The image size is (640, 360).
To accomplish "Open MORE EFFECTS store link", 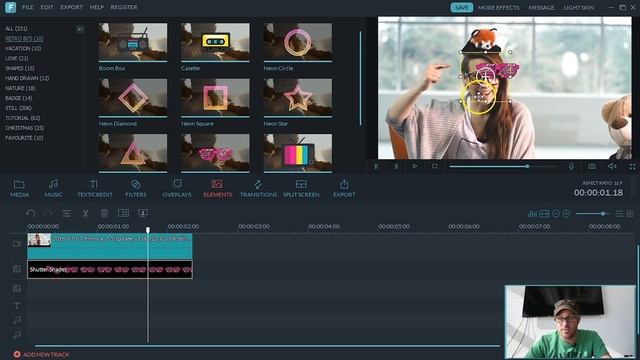I will (498, 7).
